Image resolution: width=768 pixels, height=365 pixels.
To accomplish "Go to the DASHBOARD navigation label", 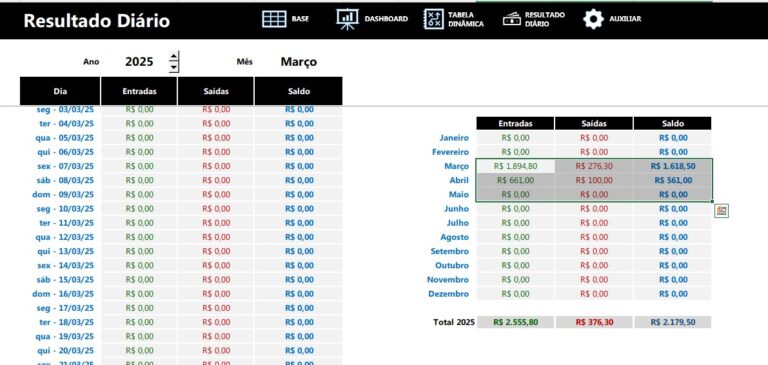I will tap(386, 19).
